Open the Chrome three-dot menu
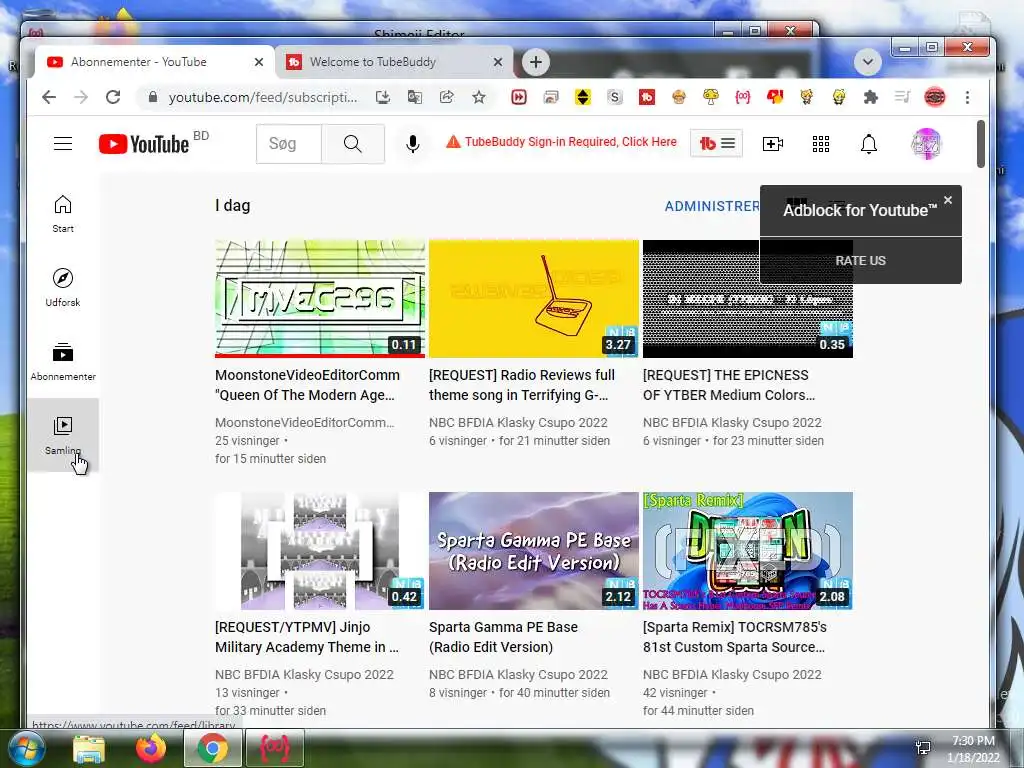1024x768 pixels. pyautogui.click(x=967, y=97)
